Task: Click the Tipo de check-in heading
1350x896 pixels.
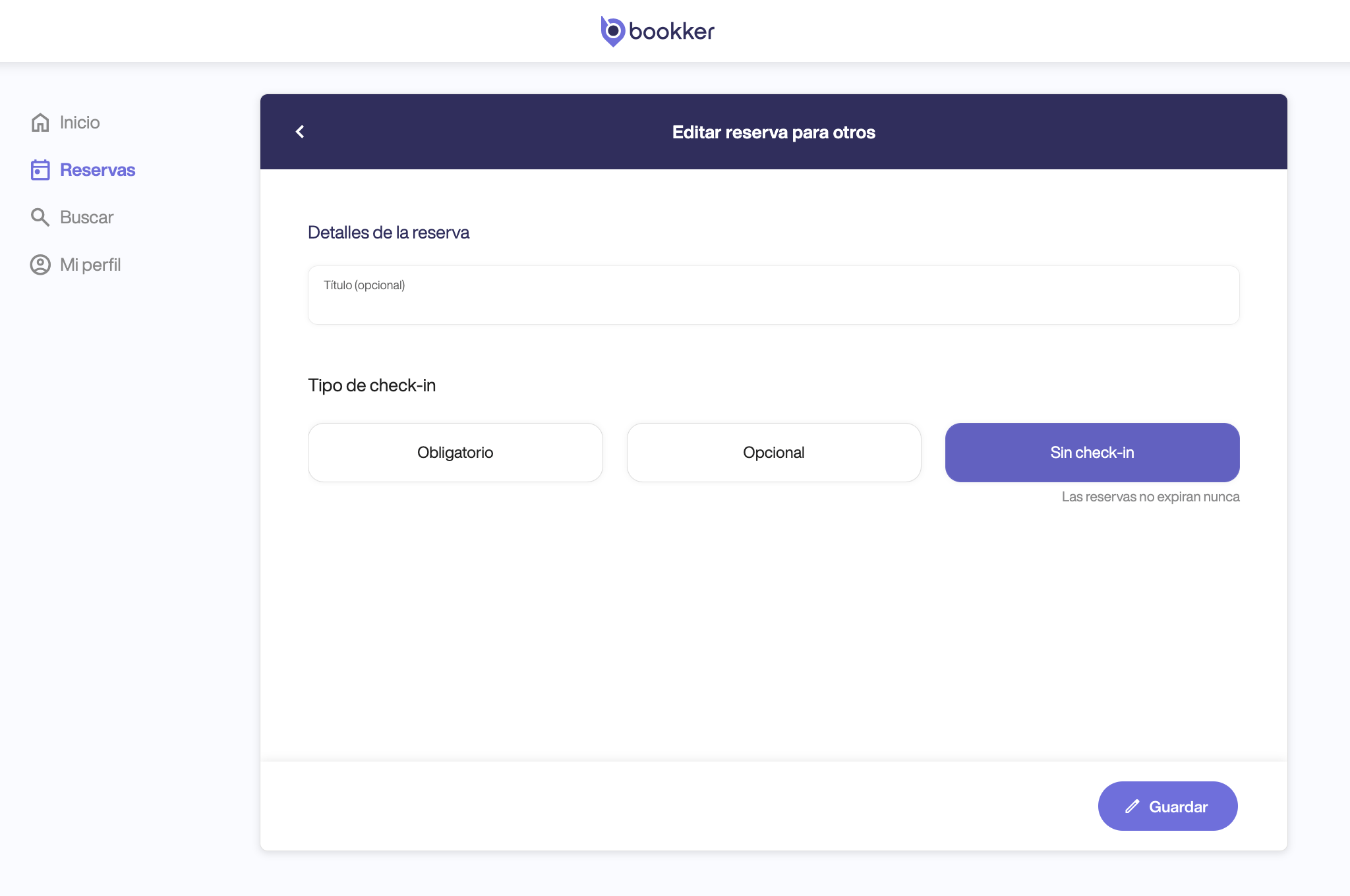Action: [372, 385]
